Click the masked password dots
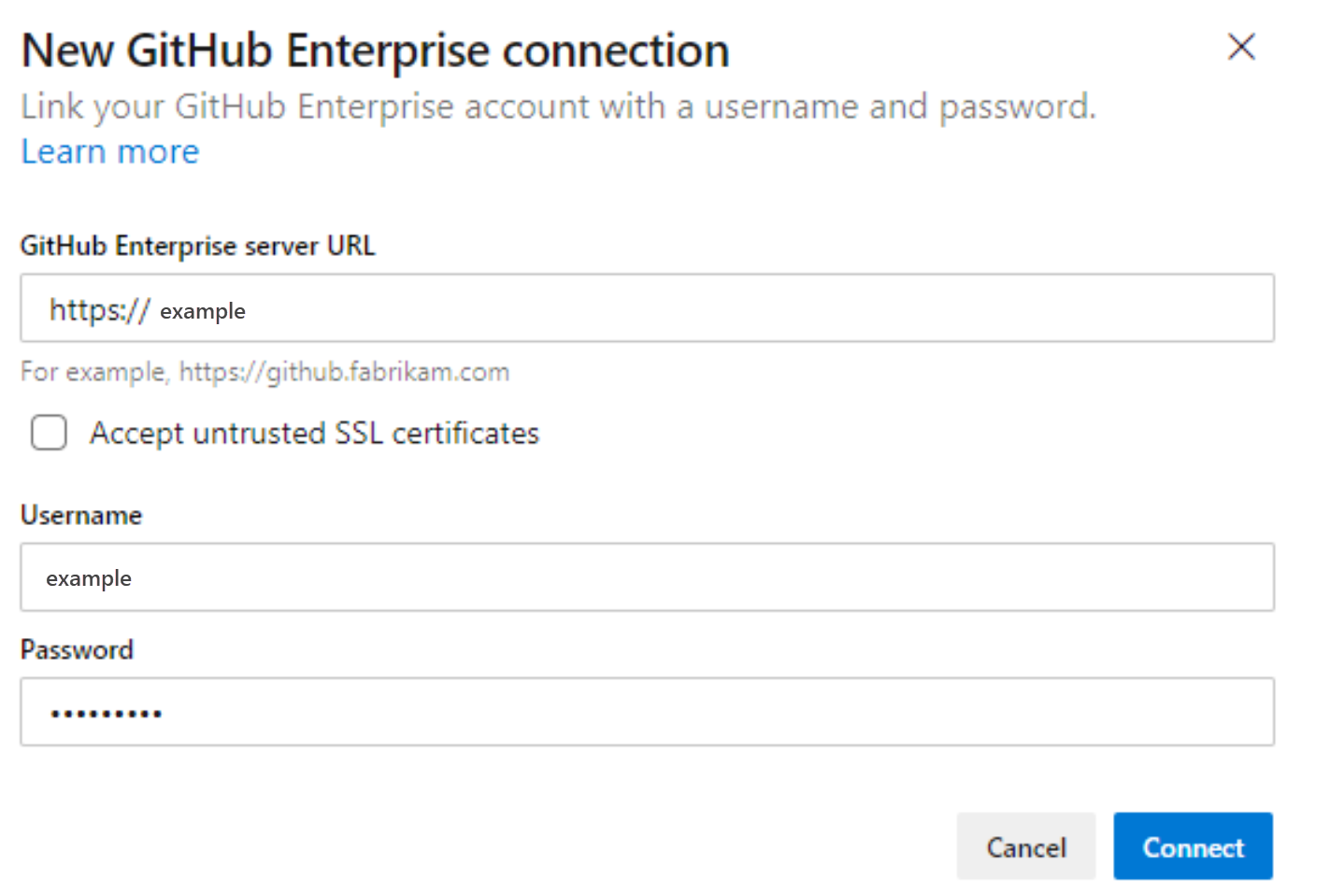 (105, 711)
